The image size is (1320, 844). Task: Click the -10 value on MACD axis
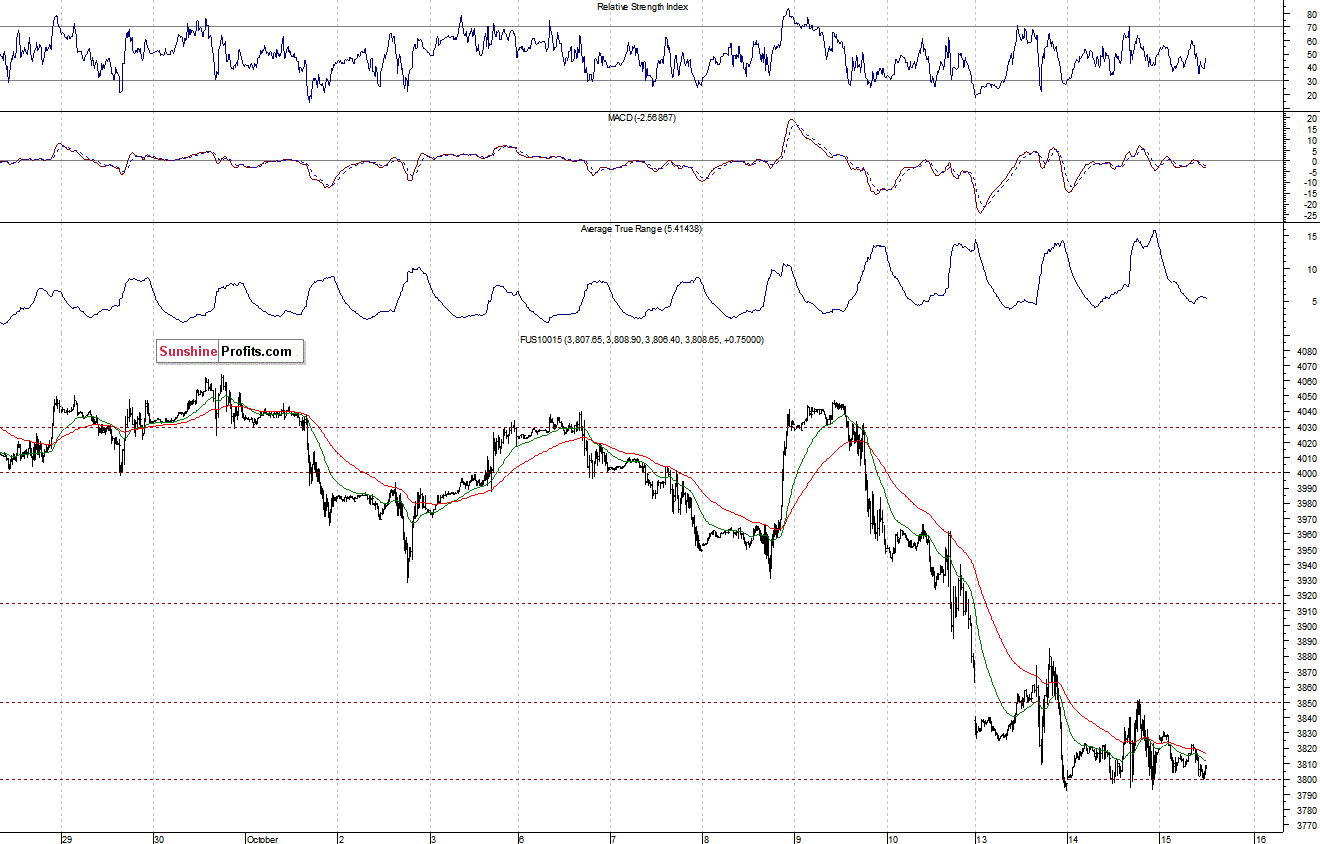click(1309, 183)
